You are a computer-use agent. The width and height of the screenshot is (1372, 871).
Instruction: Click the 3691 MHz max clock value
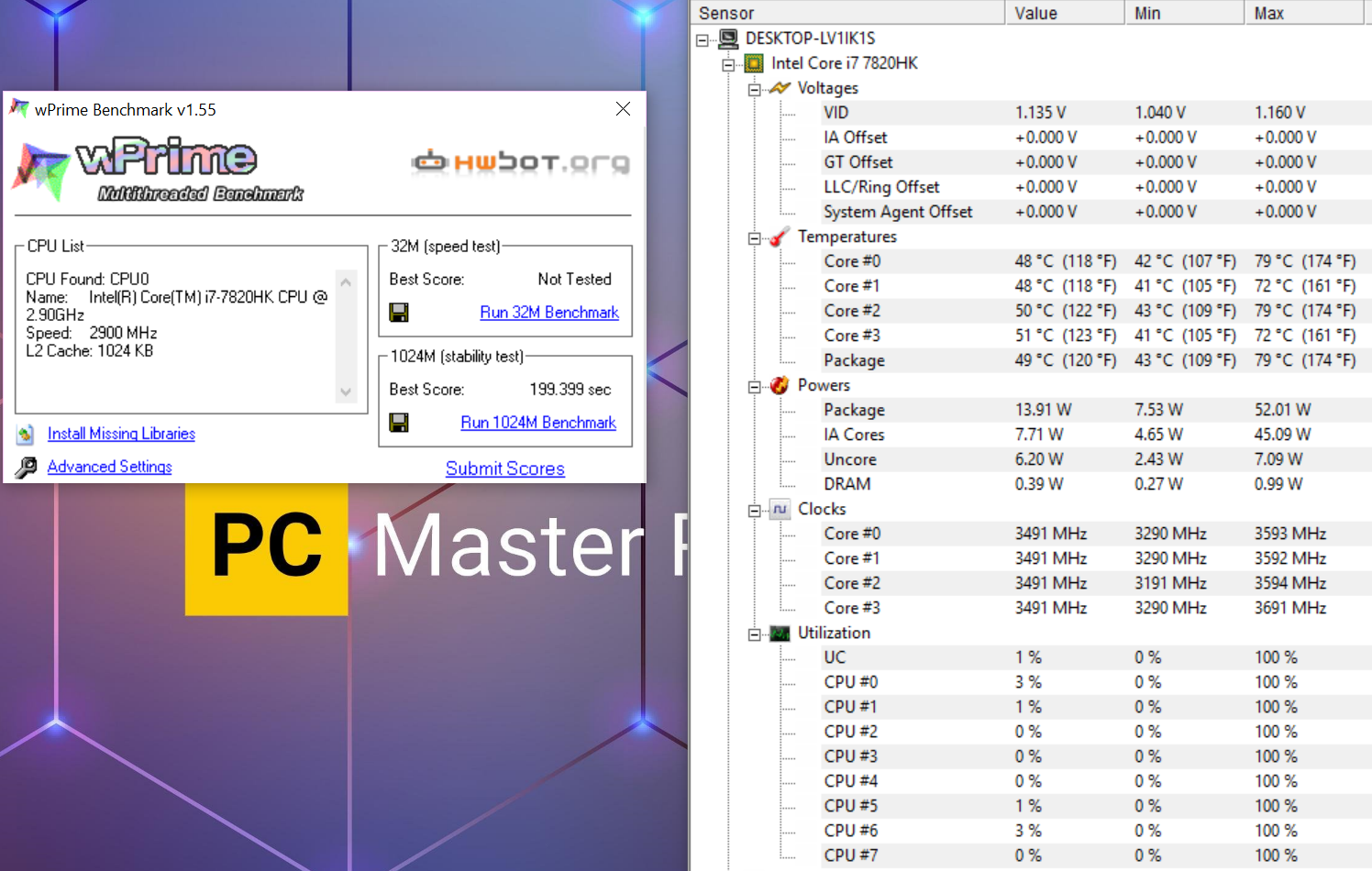1290,608
